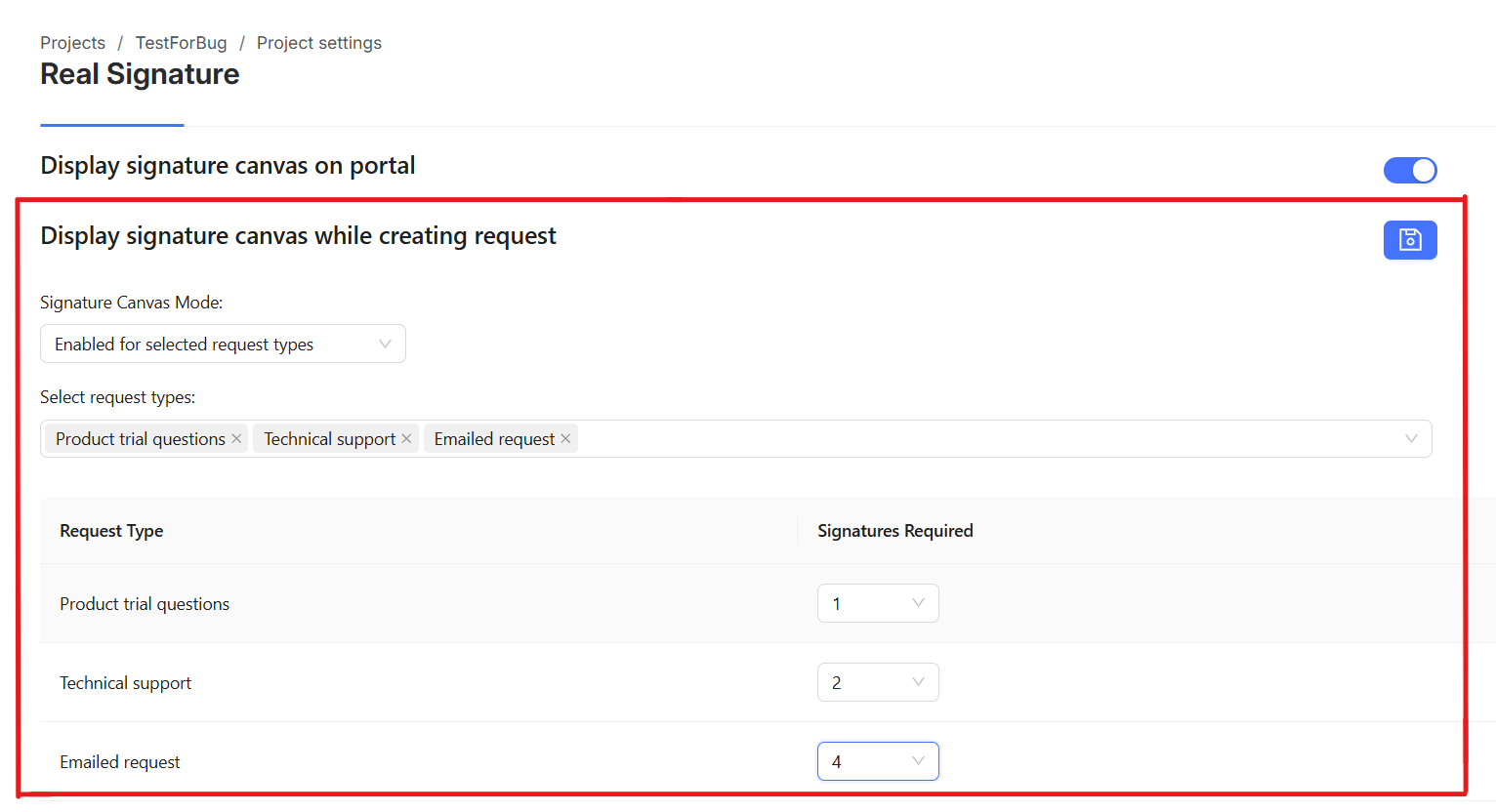Image resolution: width=1496 pixels, height=812 pixels.
Task: Expand the Select request types dropdown arrow
Action: coord(1410,439)
